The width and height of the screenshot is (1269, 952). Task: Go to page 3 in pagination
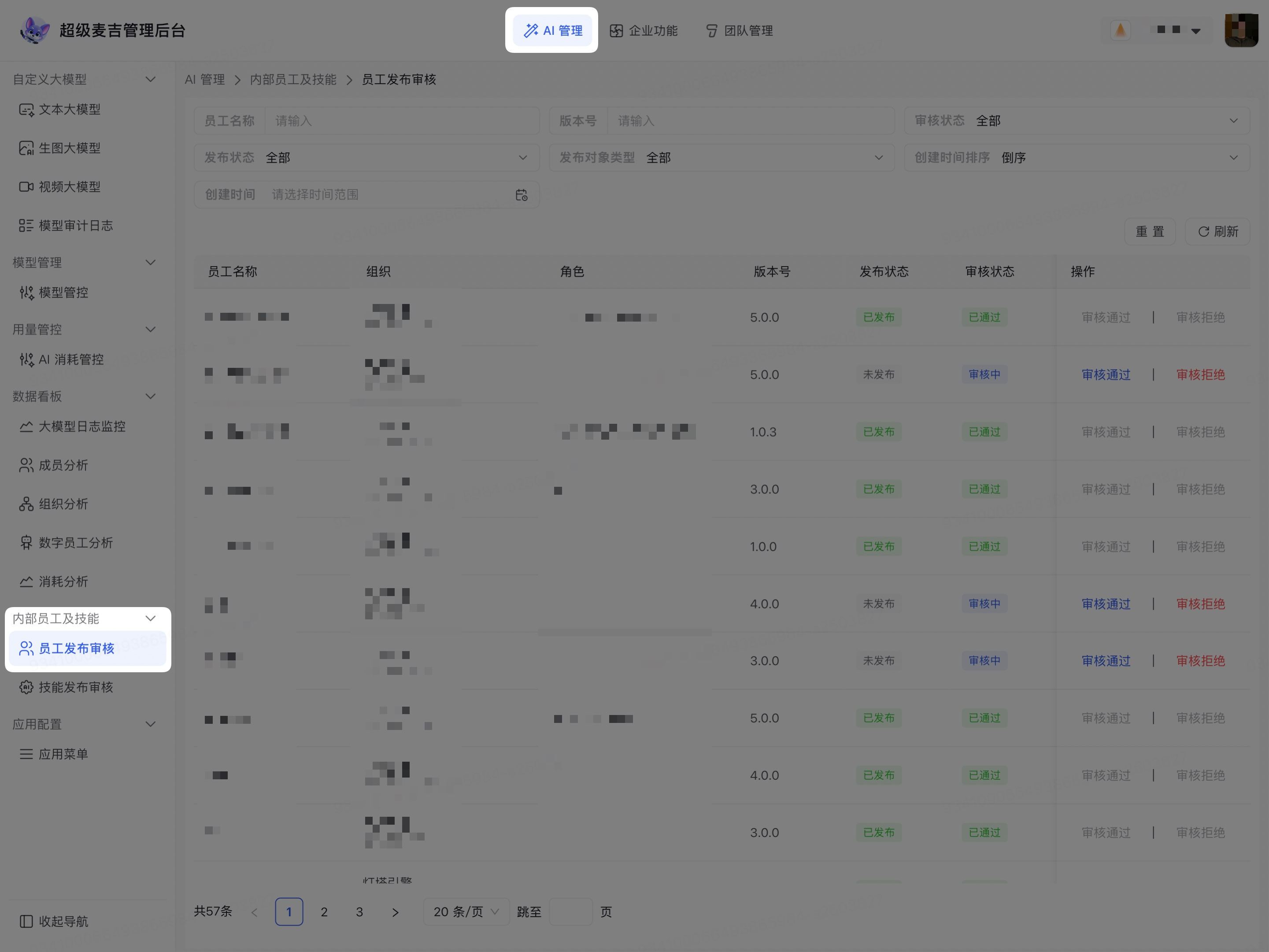tap(360, 912)
